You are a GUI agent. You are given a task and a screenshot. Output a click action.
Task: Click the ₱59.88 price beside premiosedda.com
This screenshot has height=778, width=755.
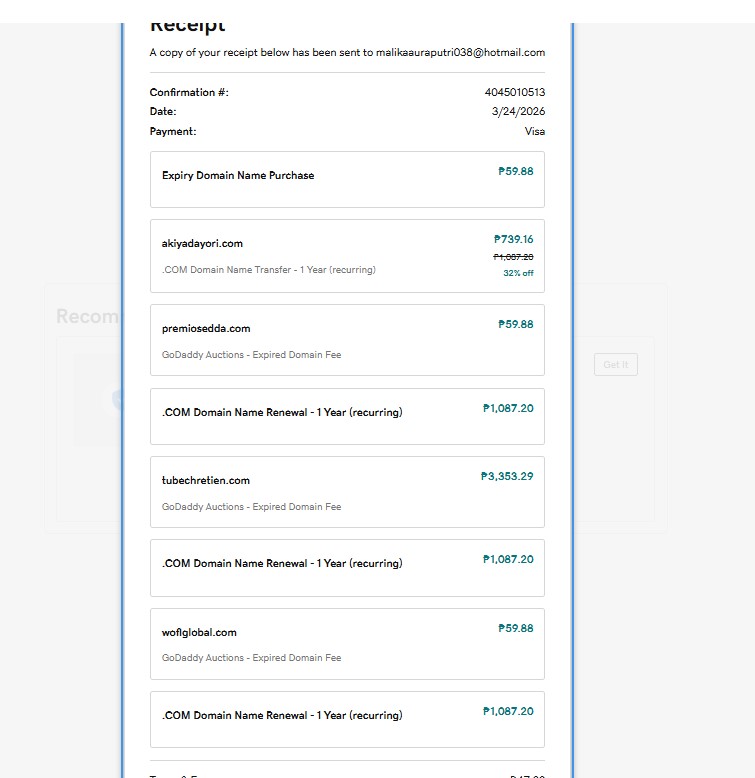coord(516,324)
